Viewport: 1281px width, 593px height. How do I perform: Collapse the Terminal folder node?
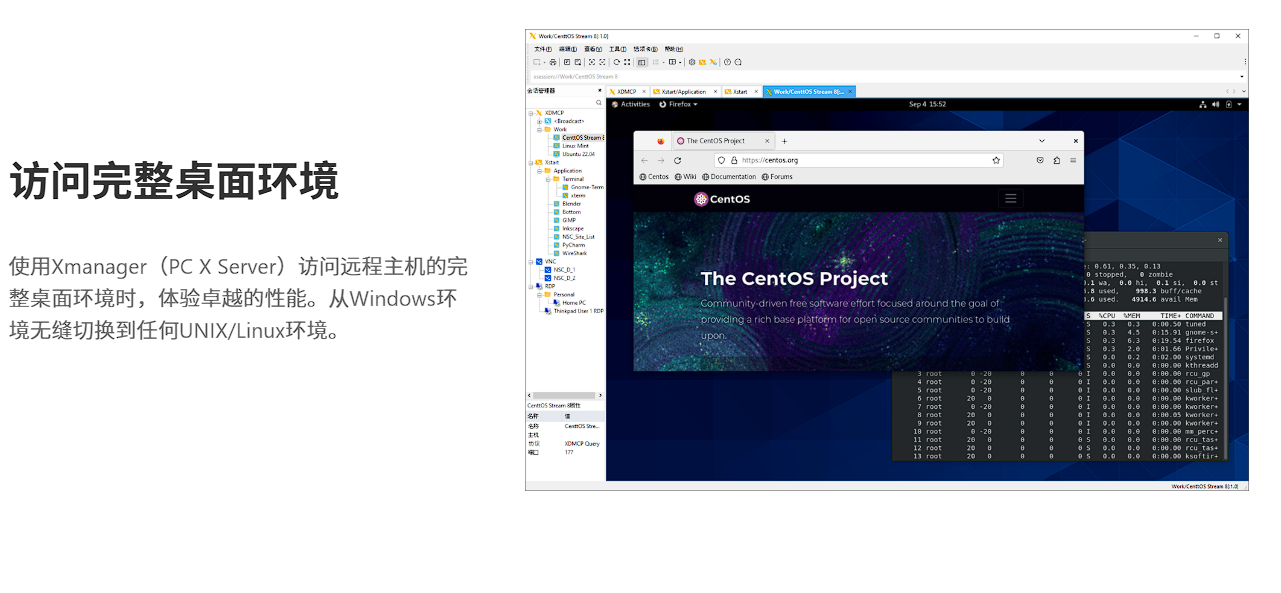click(548, 179)
